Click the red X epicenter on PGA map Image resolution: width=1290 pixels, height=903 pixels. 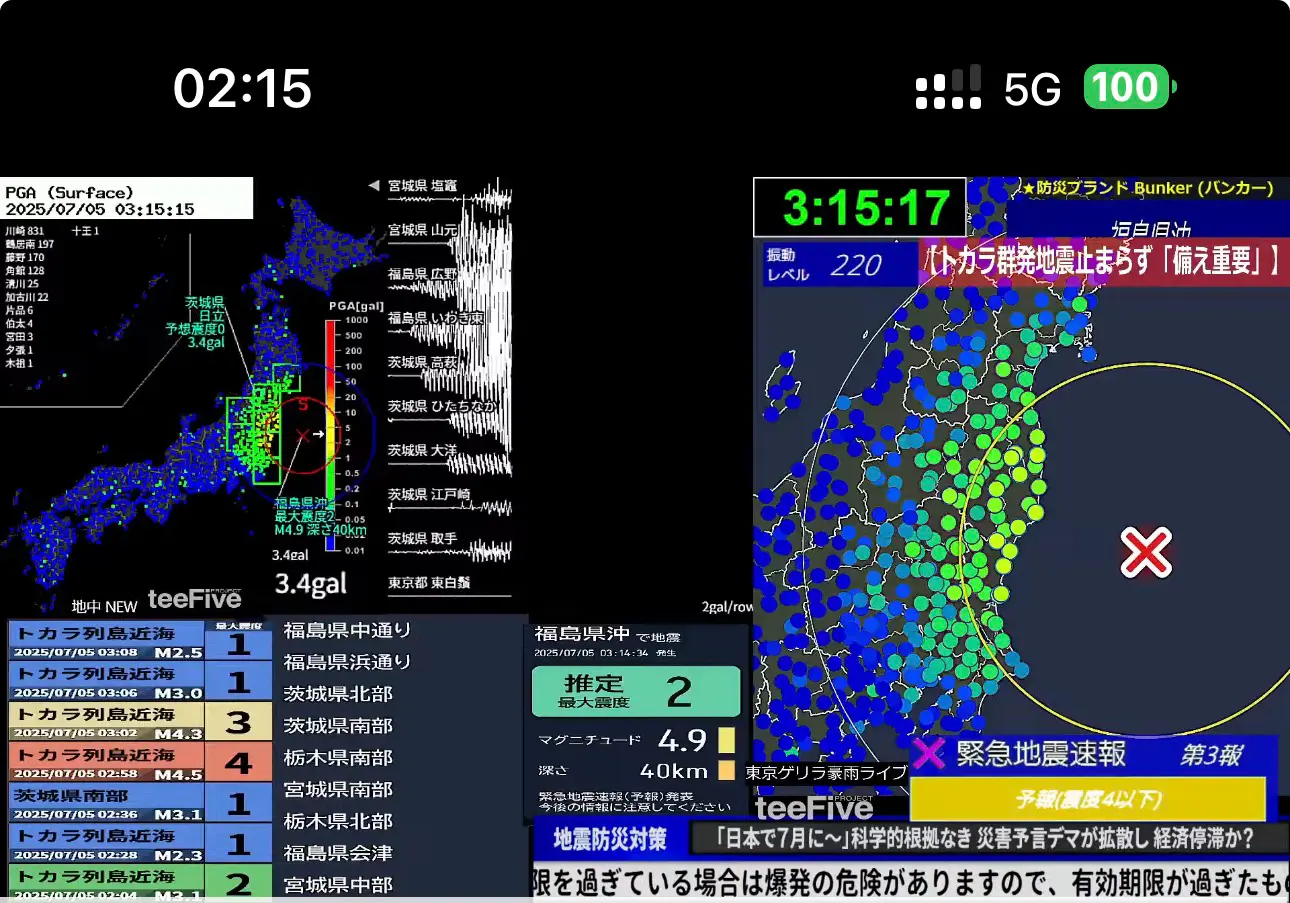pyautogui.click(x=302, y=435)
